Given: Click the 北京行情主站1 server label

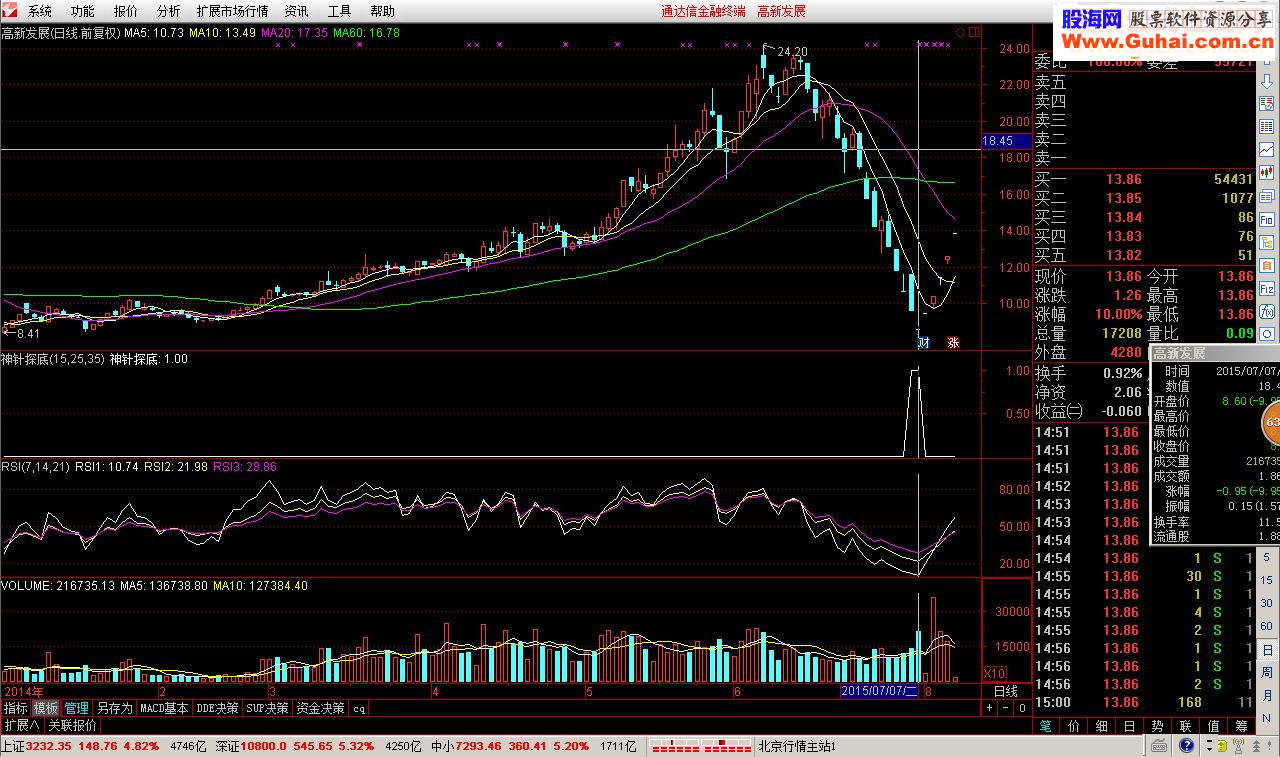Looking at the screenshot, I should point(797,746).
